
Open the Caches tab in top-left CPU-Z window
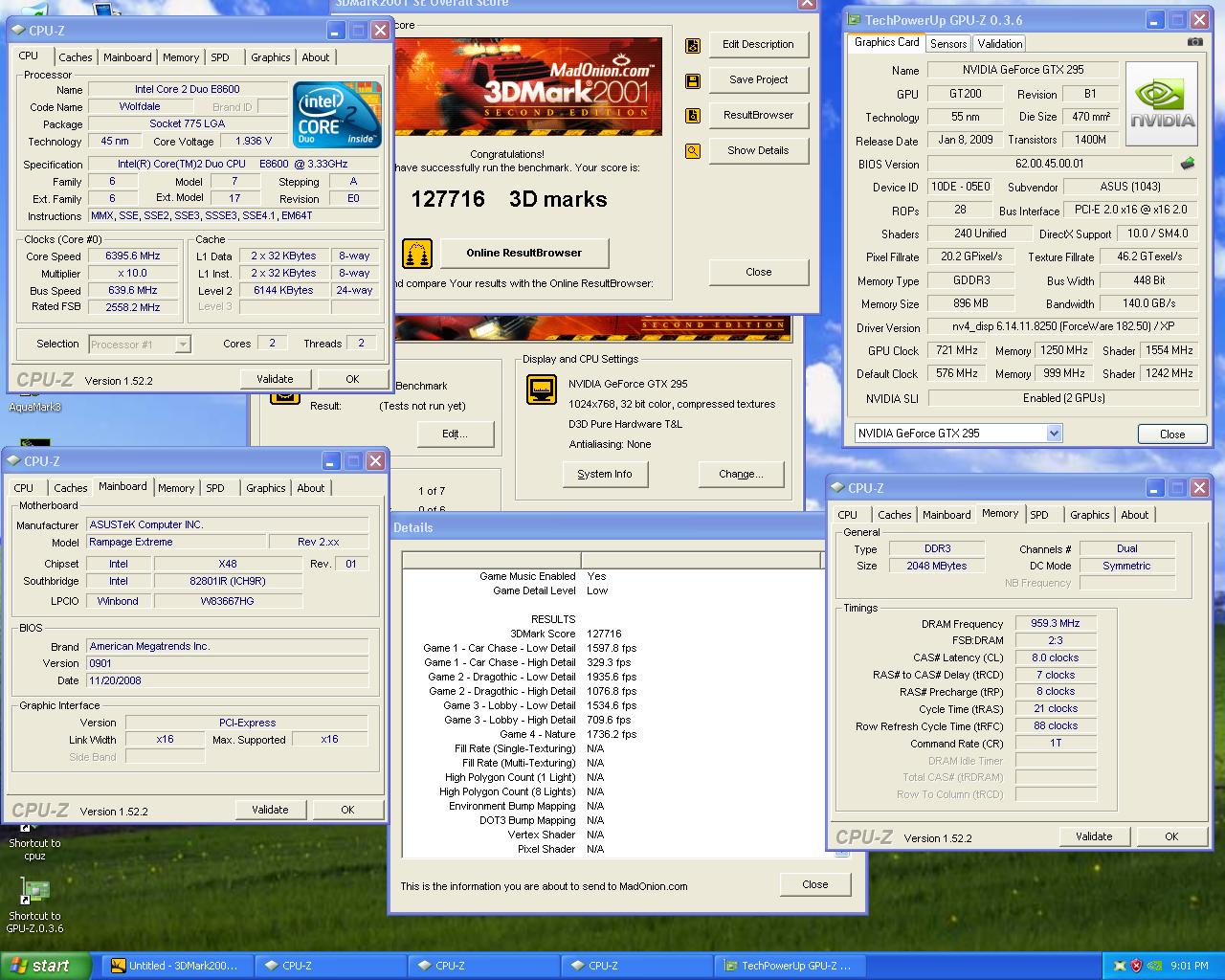[x=75, y=57]
